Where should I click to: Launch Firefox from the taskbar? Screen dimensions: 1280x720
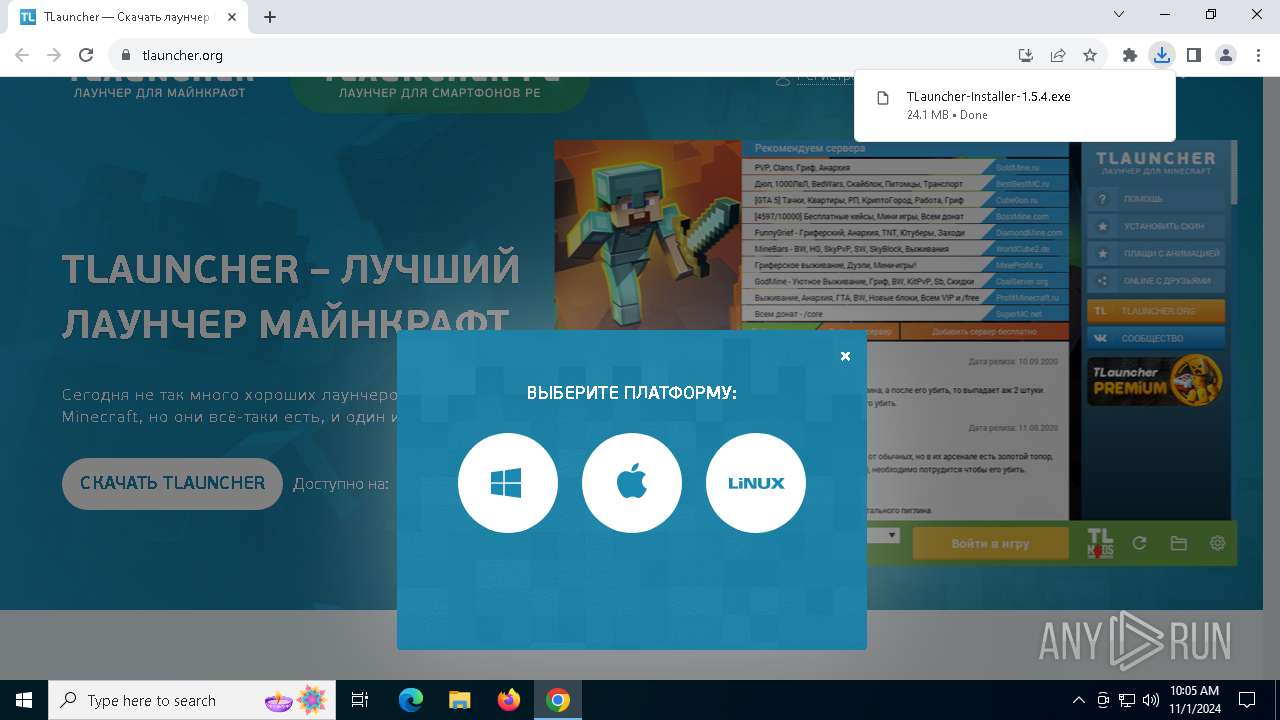pos(509,700)
